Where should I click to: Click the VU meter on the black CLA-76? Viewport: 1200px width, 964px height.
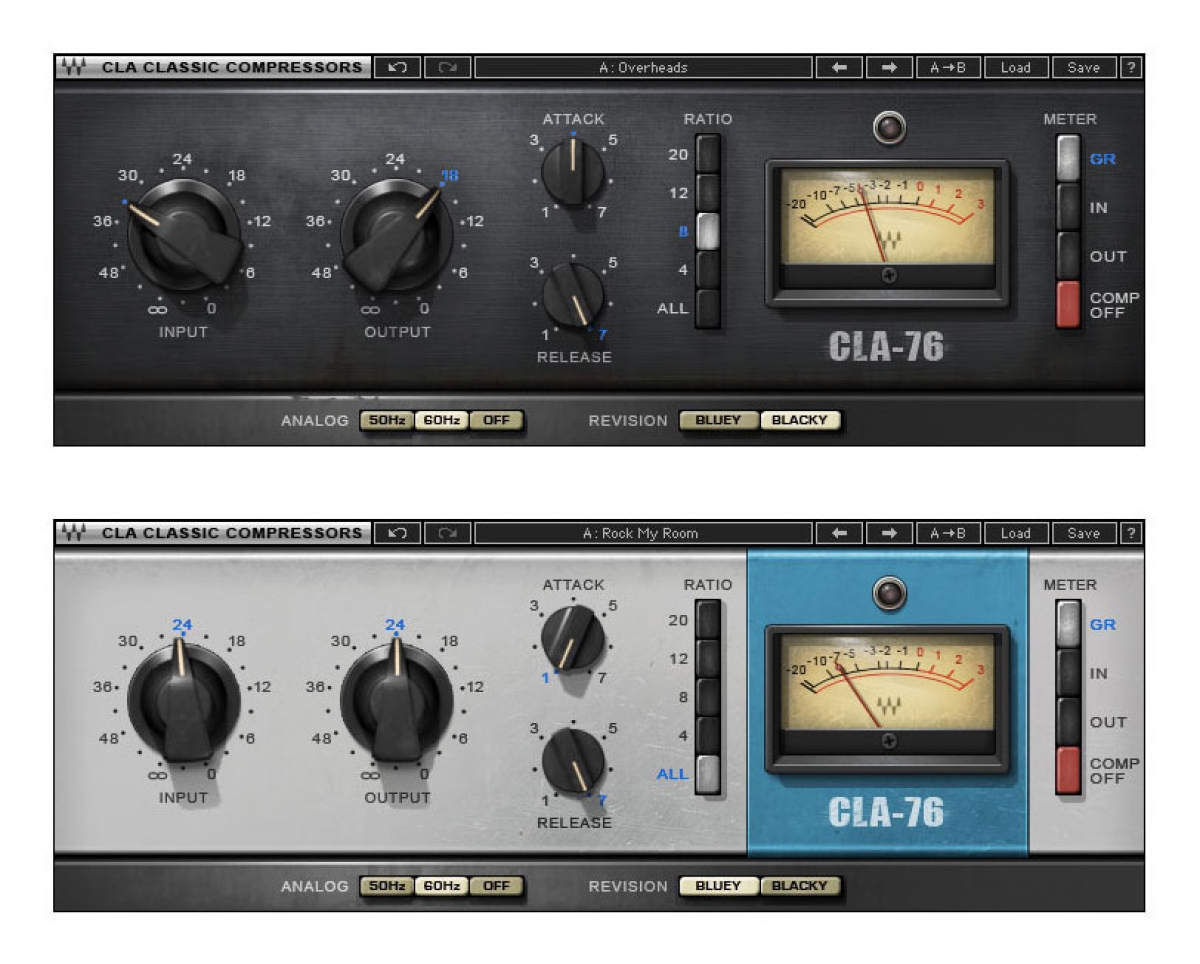[888, 233]
